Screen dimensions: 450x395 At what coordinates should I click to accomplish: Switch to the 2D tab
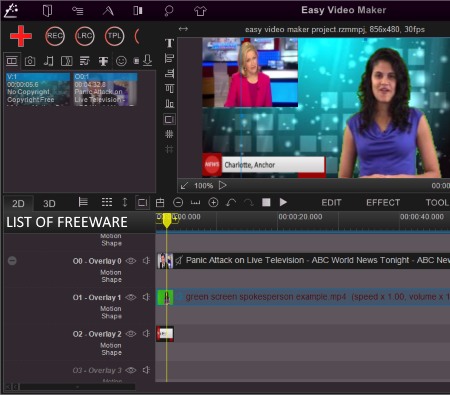coord(18,203)
